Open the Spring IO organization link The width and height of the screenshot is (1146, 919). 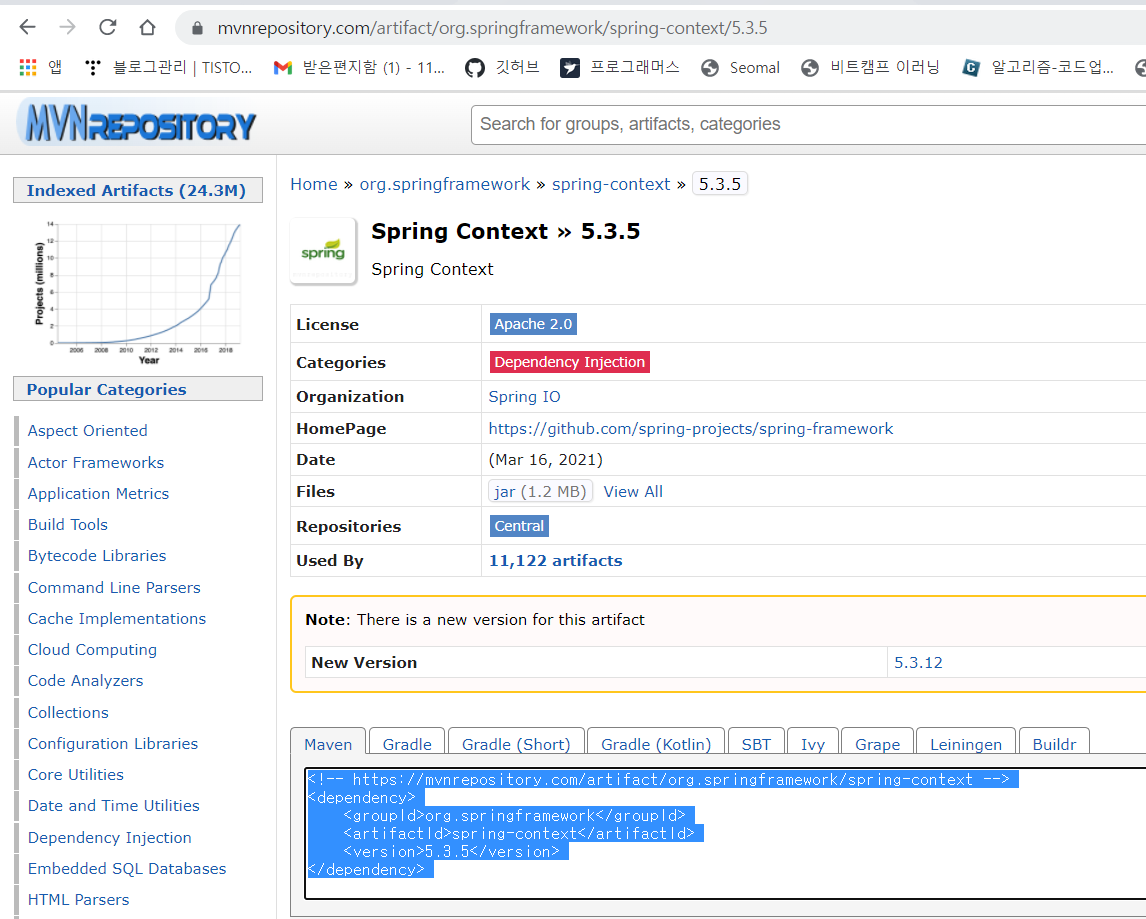[524, 396]
